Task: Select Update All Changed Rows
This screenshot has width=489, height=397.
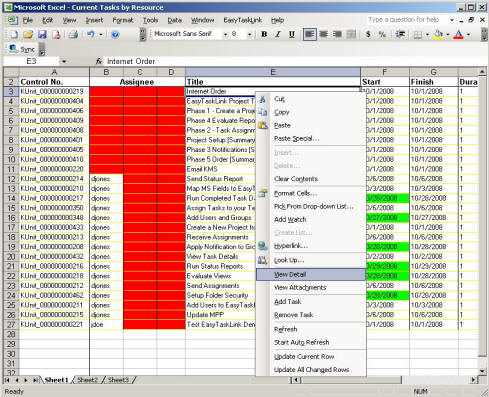Action: [x=311, y=370]
